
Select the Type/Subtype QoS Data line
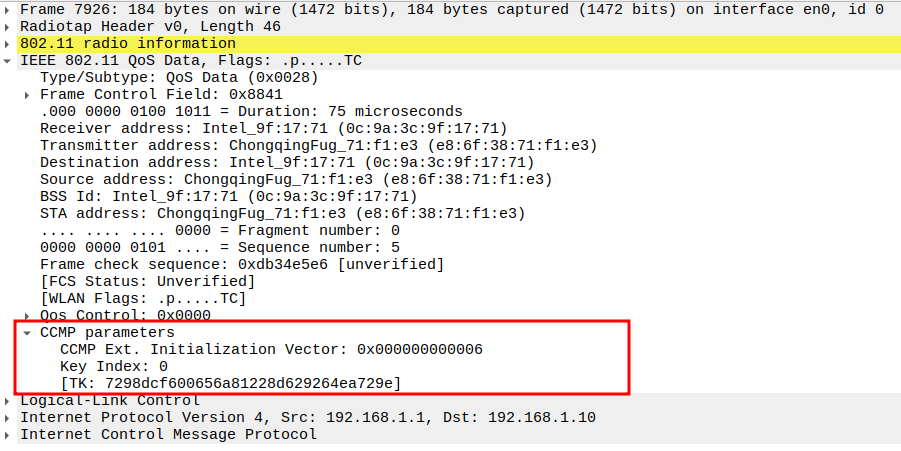point(179,77)
